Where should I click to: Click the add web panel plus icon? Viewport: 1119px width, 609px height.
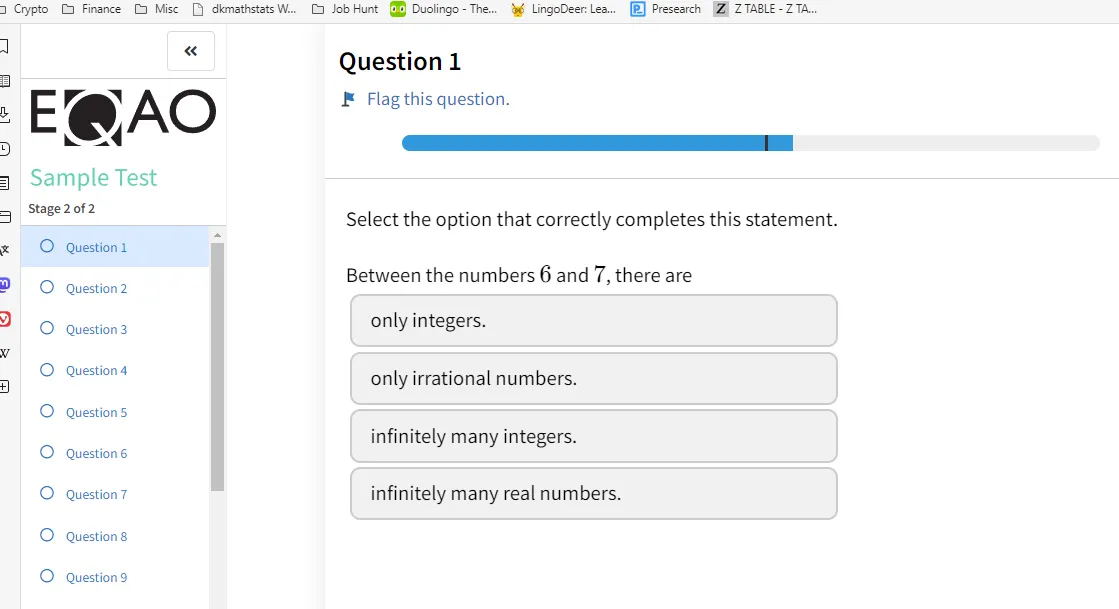pyautogui.click(x=4, y=386)
